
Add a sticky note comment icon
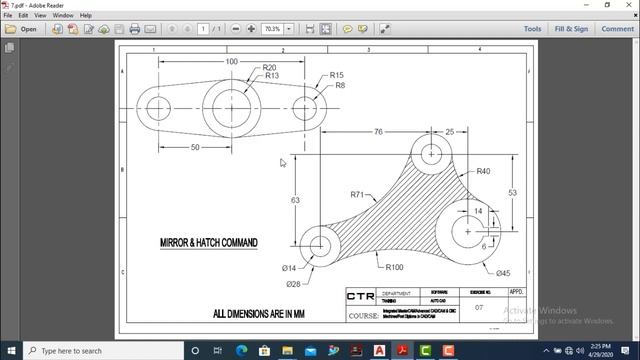pyautogui.click(x=347, y=29)
